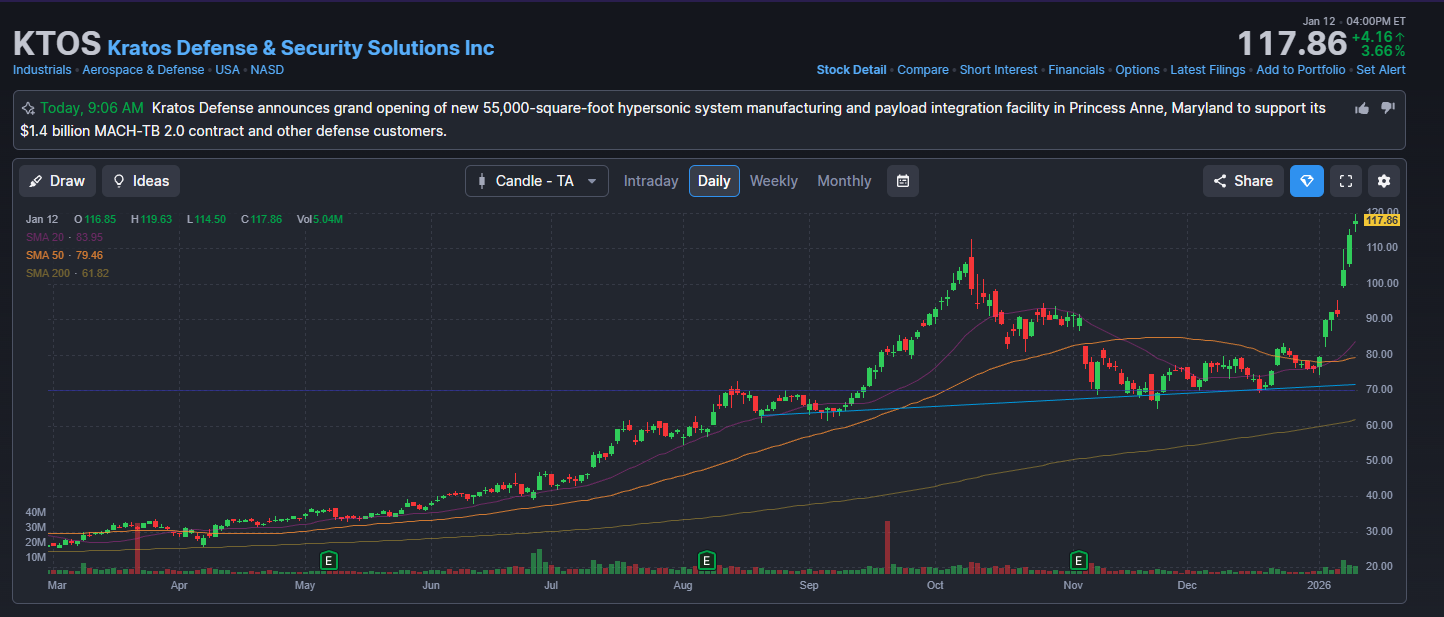
Task: Click the August earnings E marker
Action: (706, 559)
